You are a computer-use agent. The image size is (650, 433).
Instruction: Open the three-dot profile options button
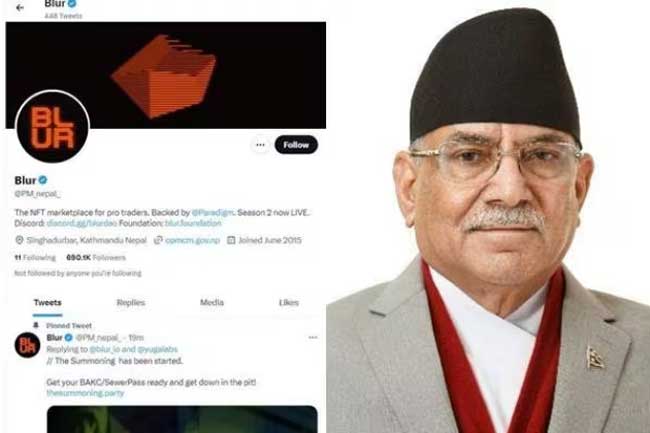click(x=260, y=145)
